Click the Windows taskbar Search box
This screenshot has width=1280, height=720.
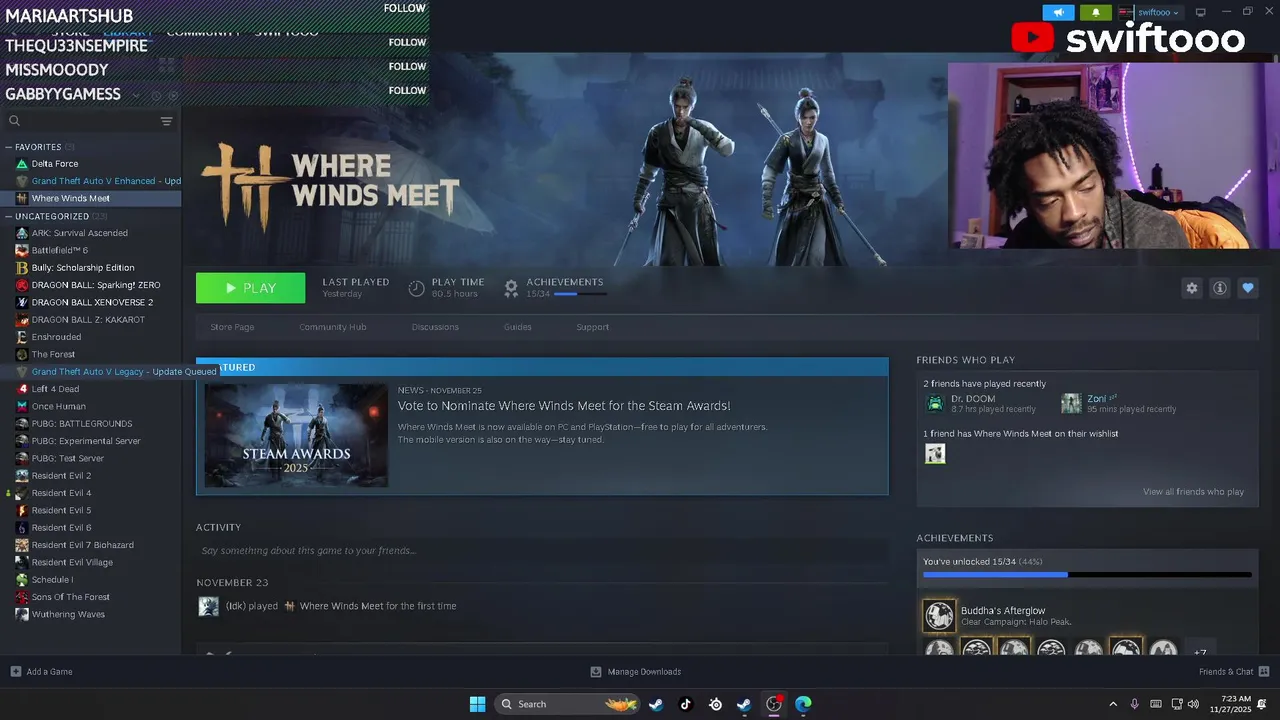(x=568, y=704)
